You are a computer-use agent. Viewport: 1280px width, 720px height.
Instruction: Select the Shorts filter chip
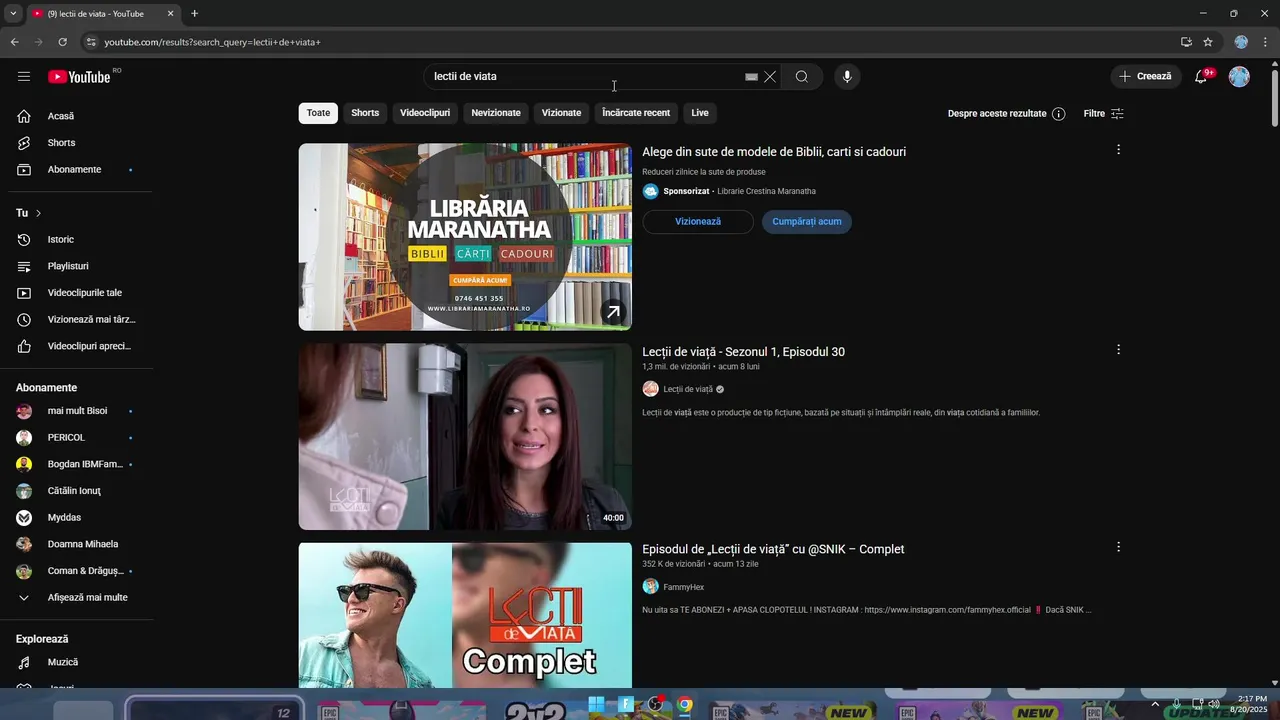click(365, 113)
